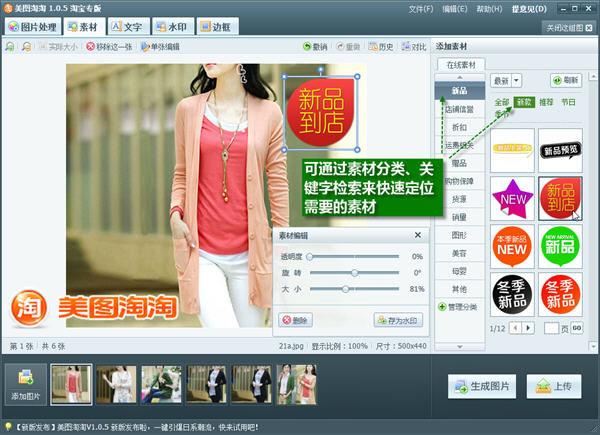The height and width of the screenshot is (435, 600).
Task: Switch to the 文字 text tab
Action: [129, 26]
